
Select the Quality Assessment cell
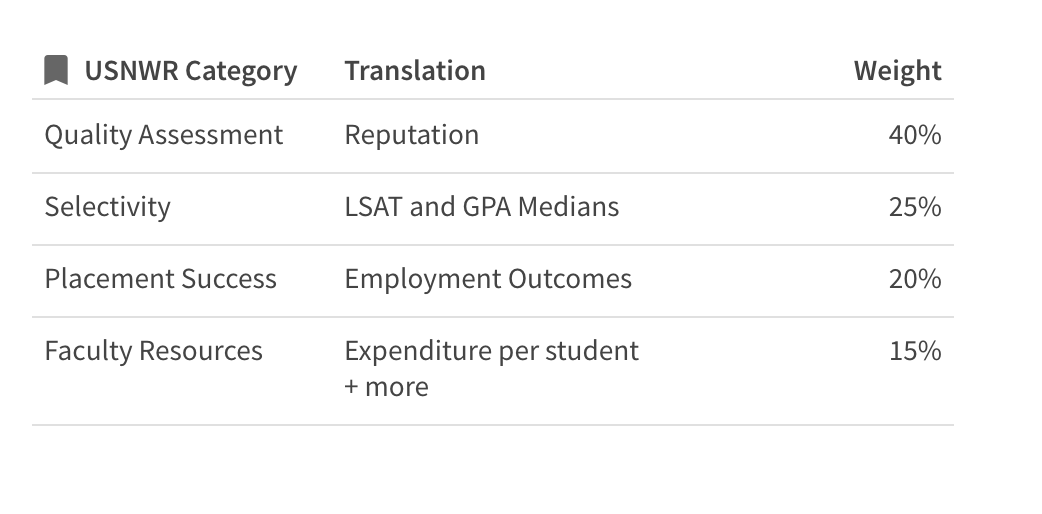163,135
